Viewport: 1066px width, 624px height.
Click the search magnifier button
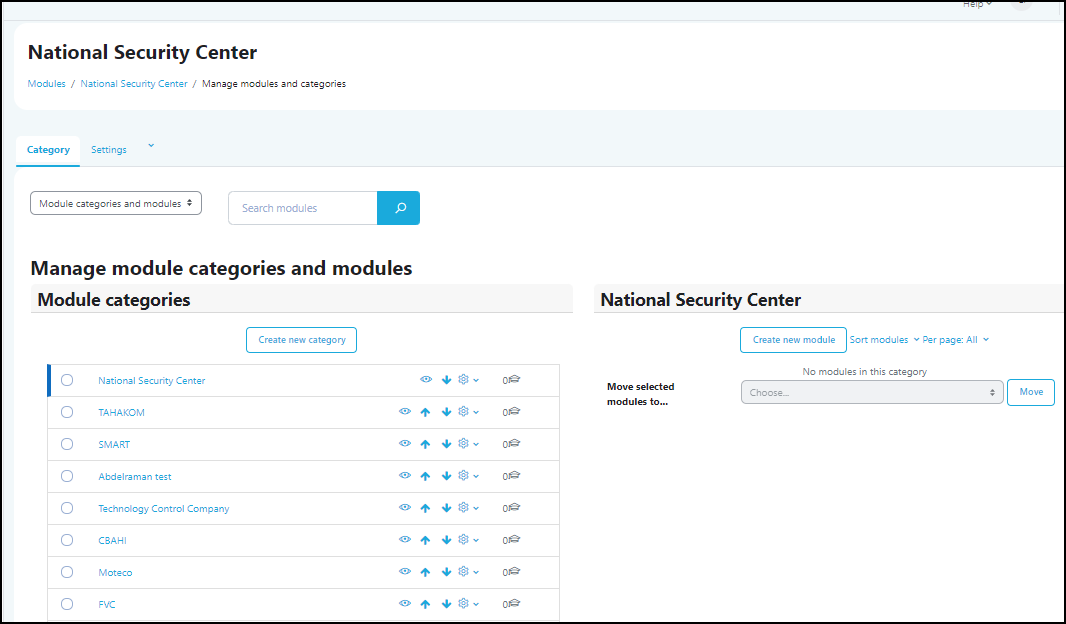pyautogui.click(x=398, y=208)
